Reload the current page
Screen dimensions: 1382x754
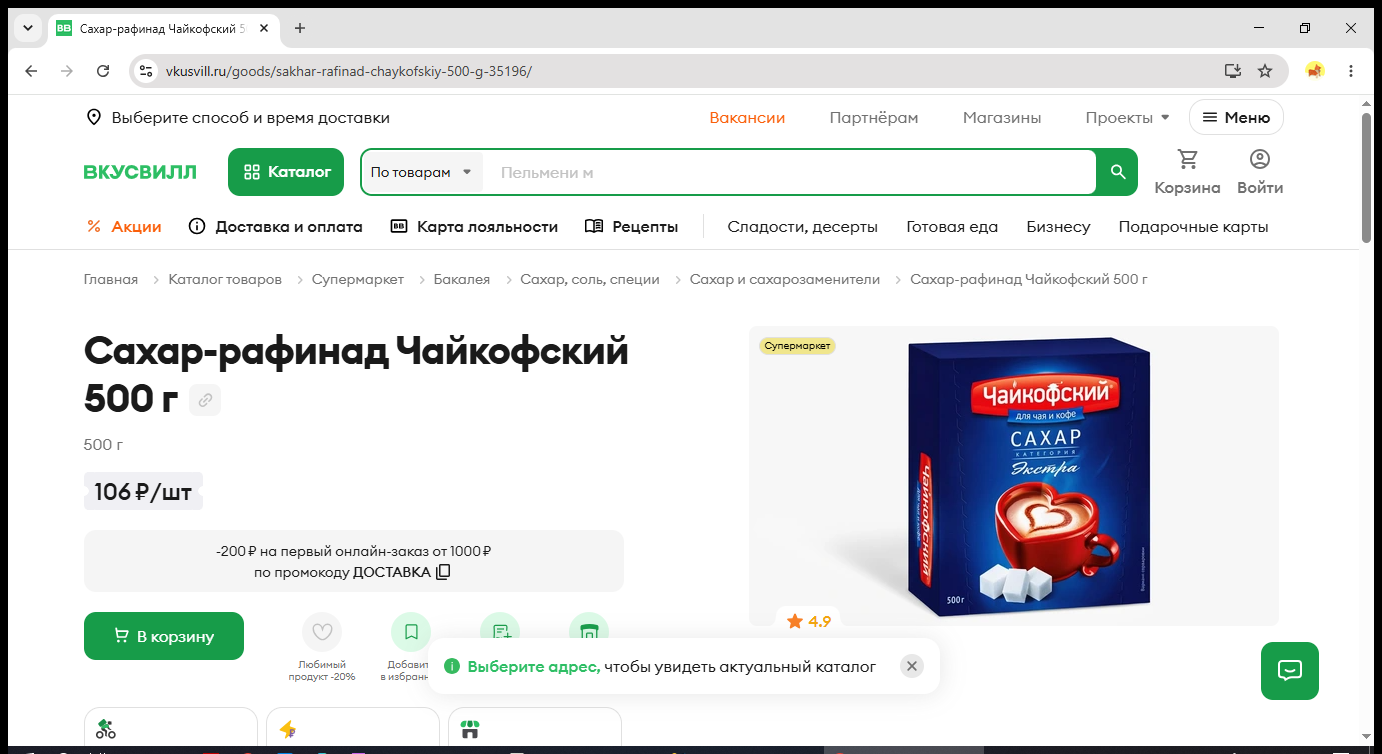tap(103, 71)
